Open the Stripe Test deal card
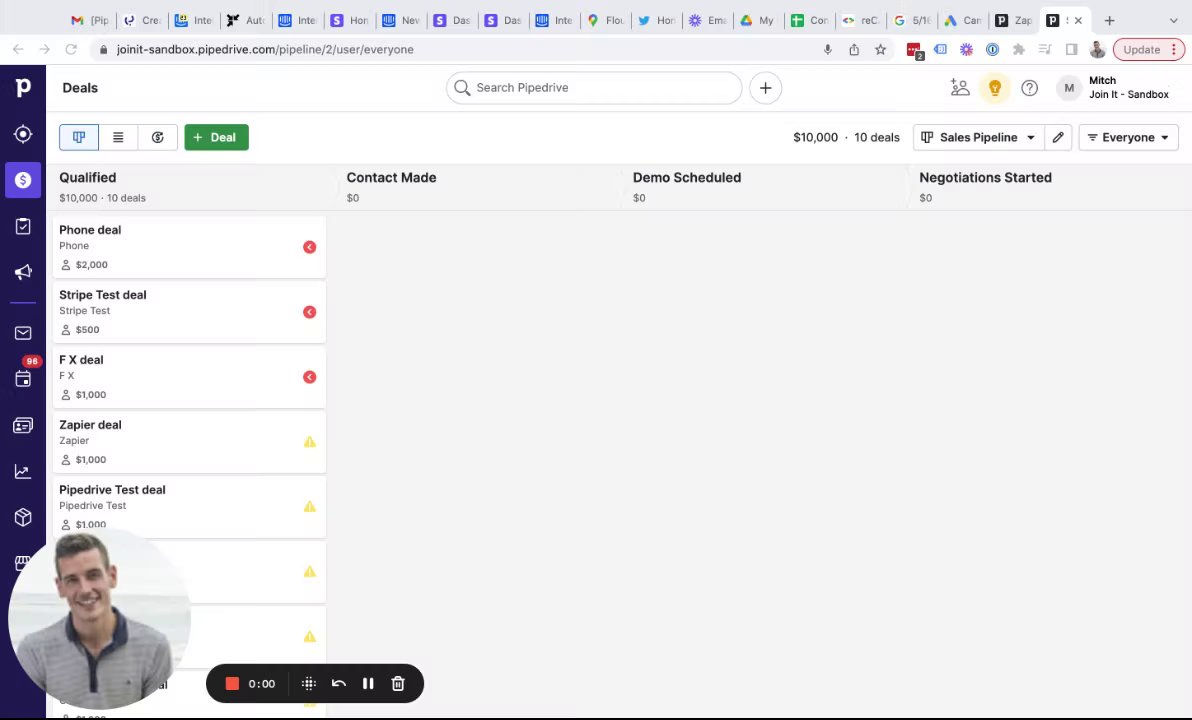Image resolution: width=1192 pixels, height=720 pixels. [x=189, y=312]
